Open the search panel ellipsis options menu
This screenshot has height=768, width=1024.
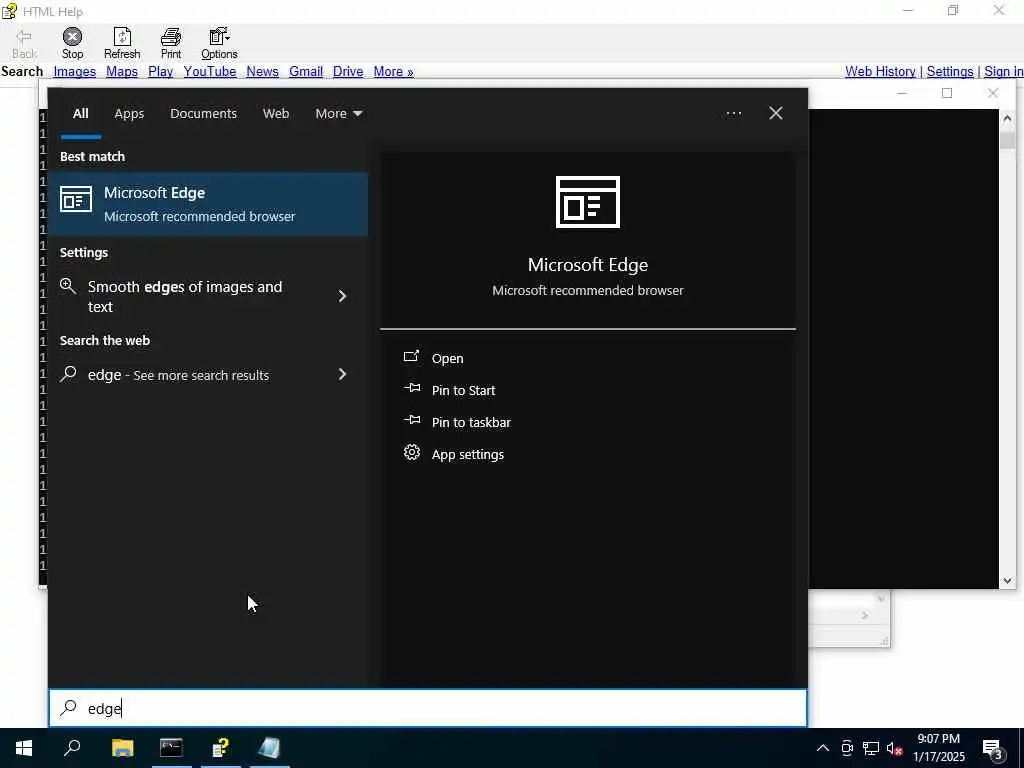coord(733,114)
